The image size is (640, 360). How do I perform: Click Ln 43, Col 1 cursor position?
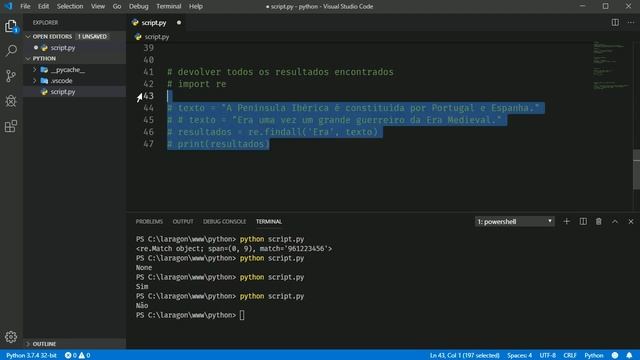(x=464, y=355)
